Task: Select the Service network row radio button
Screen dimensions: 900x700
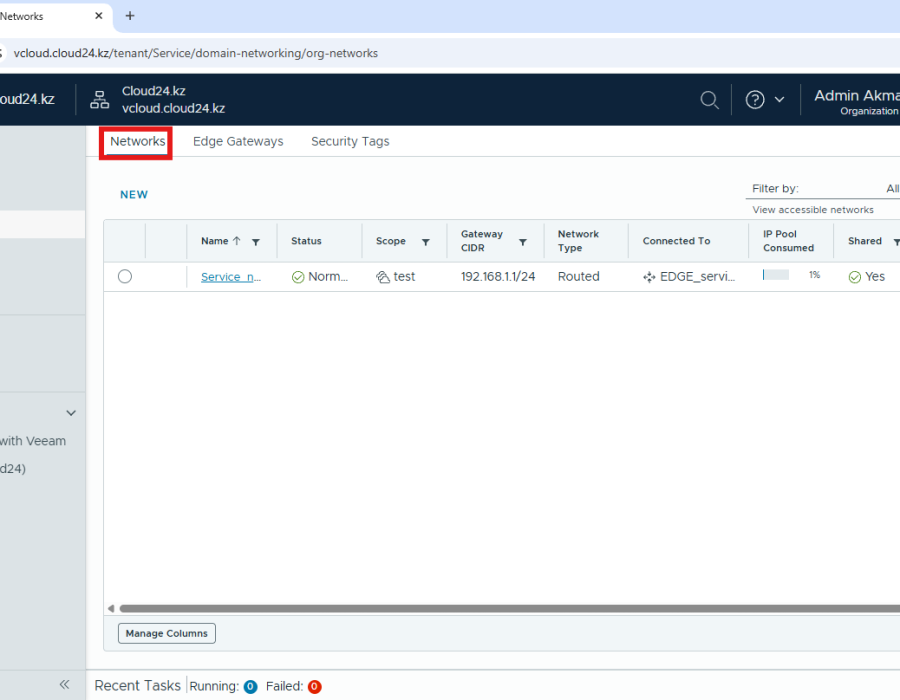Action: (x=125, y=277)
